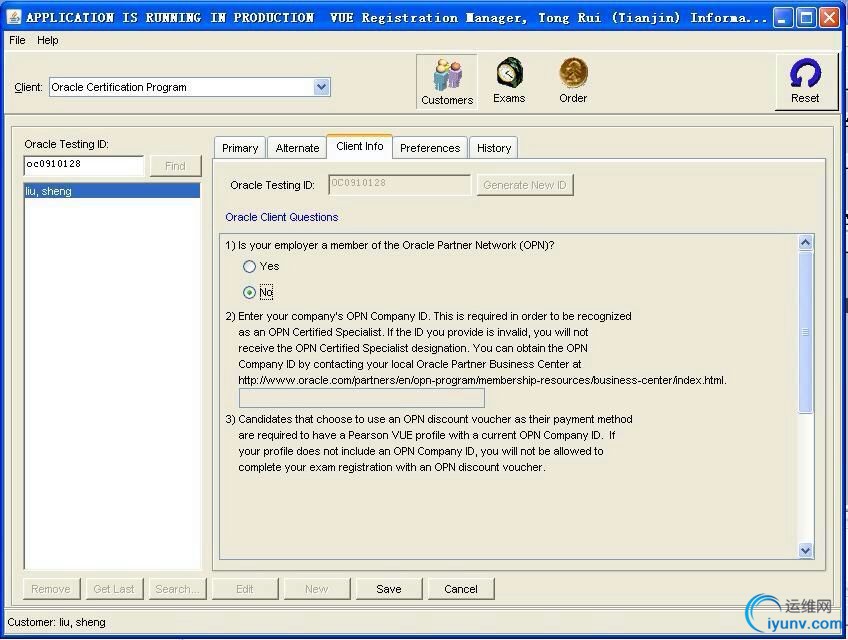Click the Oracle Testing ID search field
The image size is (848, 640).
click(x=84, y=165)
